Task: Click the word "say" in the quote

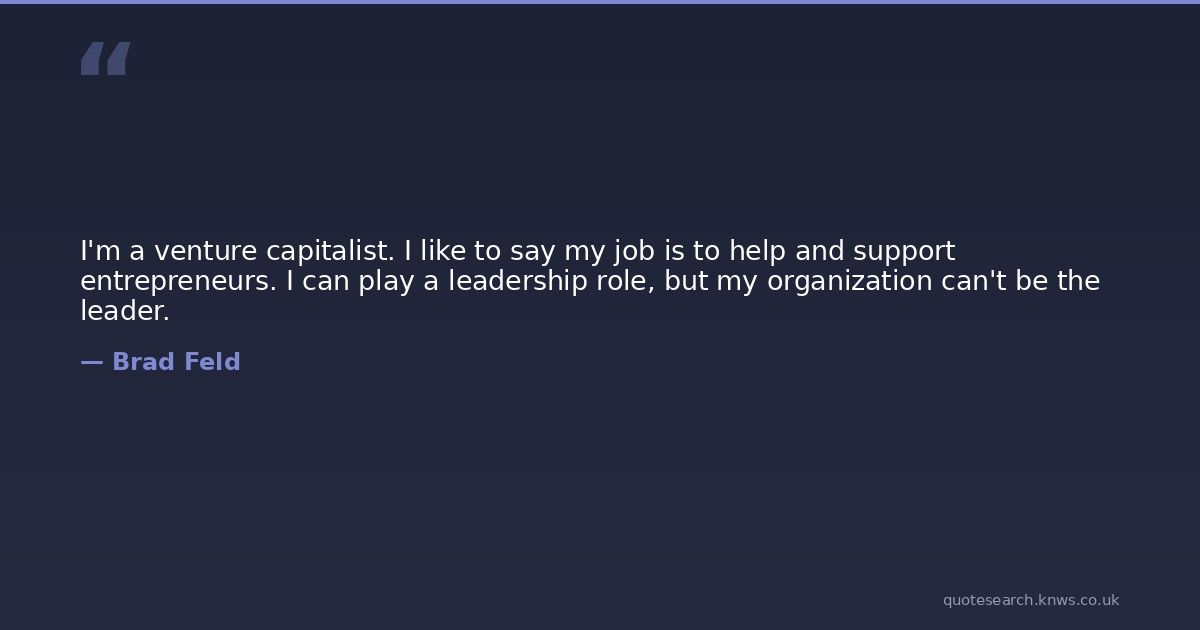Action: pos(533,251)
